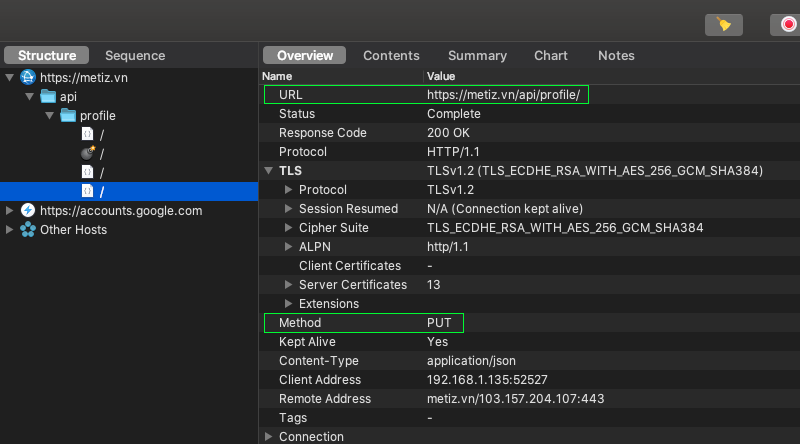Toggle the red record button
This screenshot has height=444, width=800.
787,24
